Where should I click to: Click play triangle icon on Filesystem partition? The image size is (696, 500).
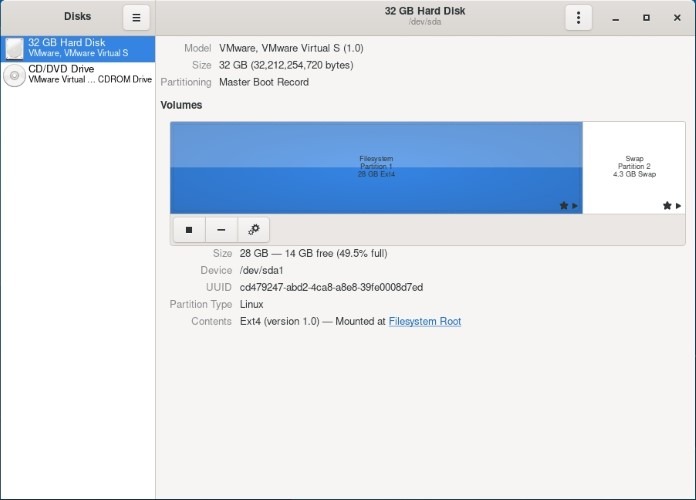tap(575, 205)
